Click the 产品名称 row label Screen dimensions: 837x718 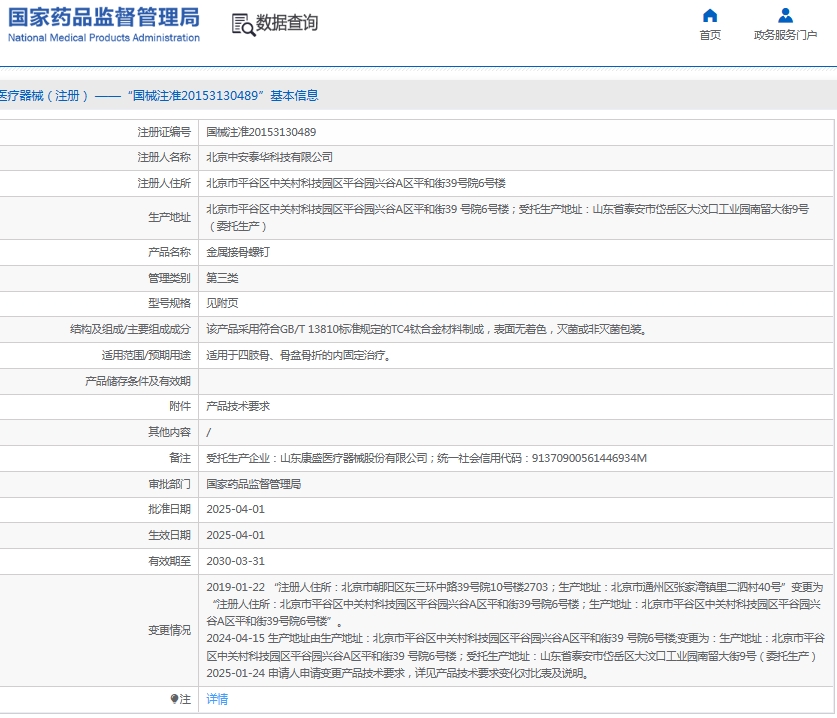click(169, 252)
